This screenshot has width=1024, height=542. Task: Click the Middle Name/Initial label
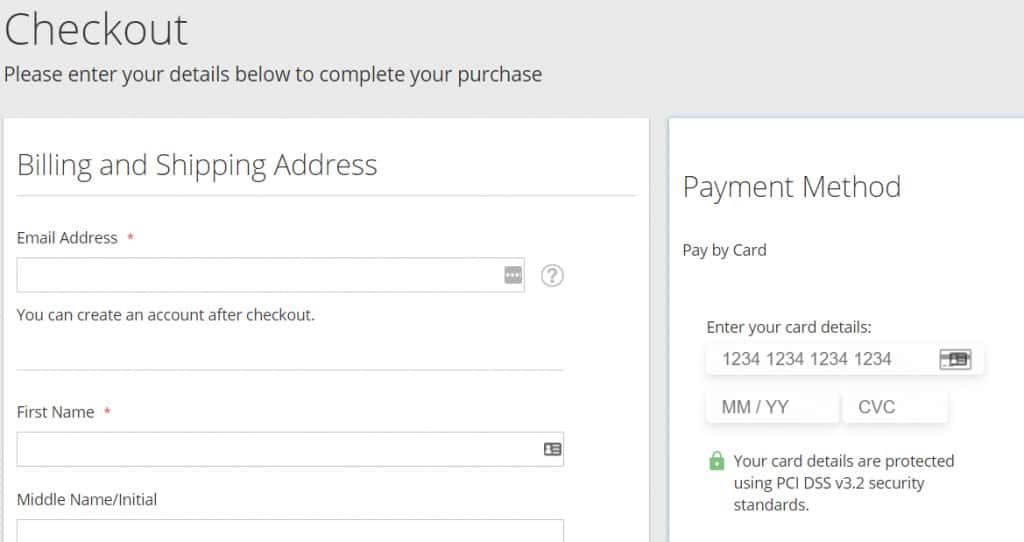(87, 500)
